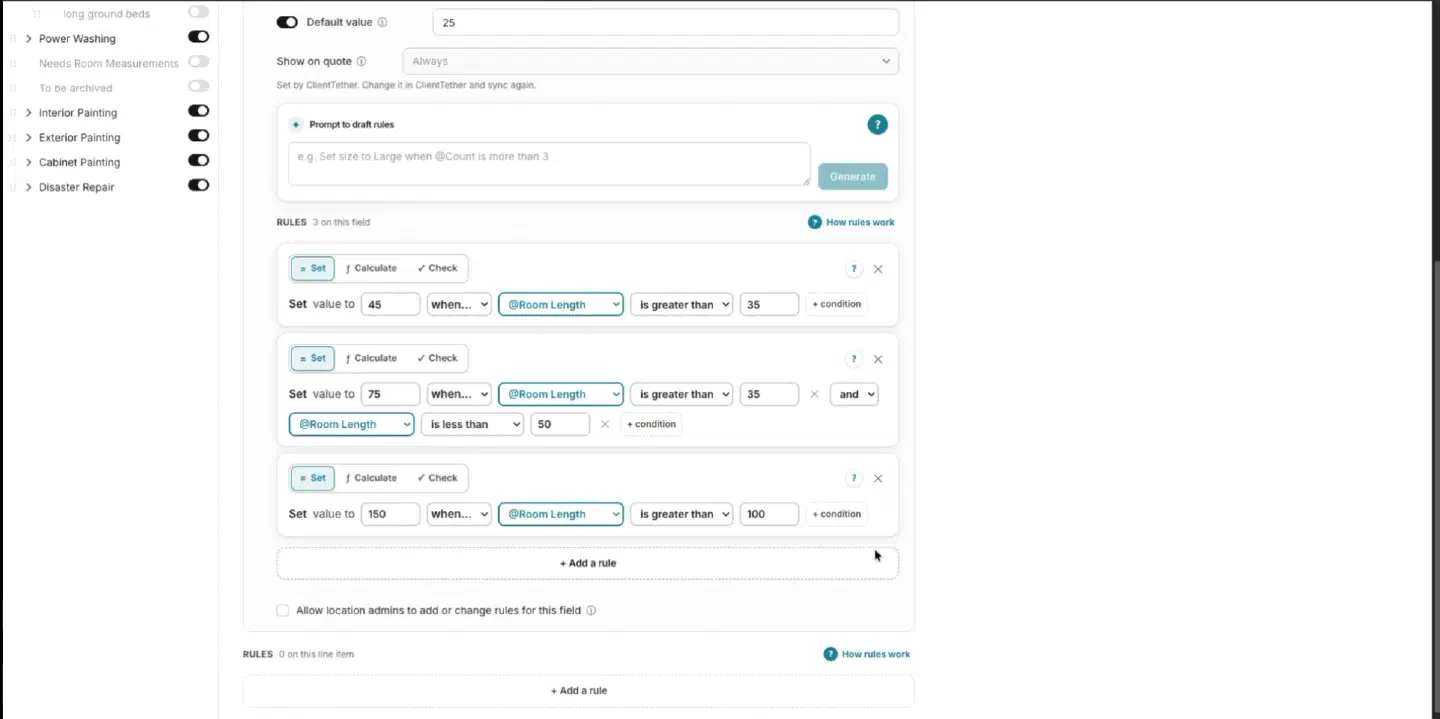Enable the Needs Room Measurements toggle
1440x719 pixels.
click(x=199, y=62)
